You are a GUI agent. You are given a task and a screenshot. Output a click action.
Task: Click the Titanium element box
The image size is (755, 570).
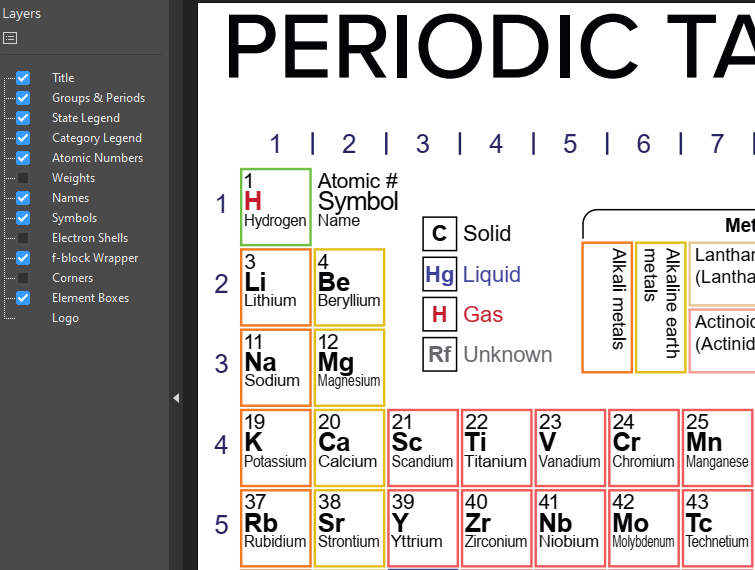click(496, 448)
